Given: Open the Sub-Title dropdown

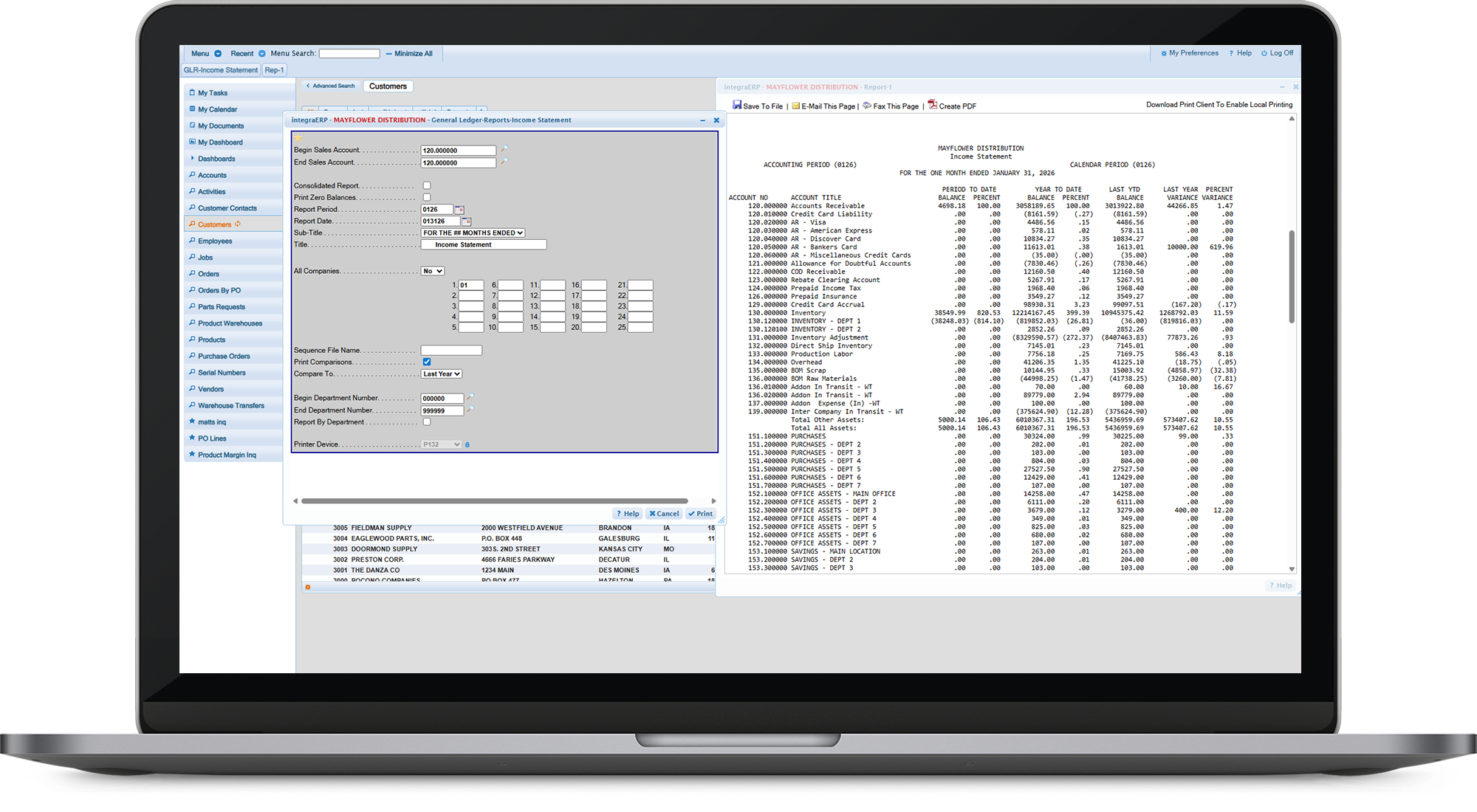Looking at the screenshot, I should click(x=473, y=233).
